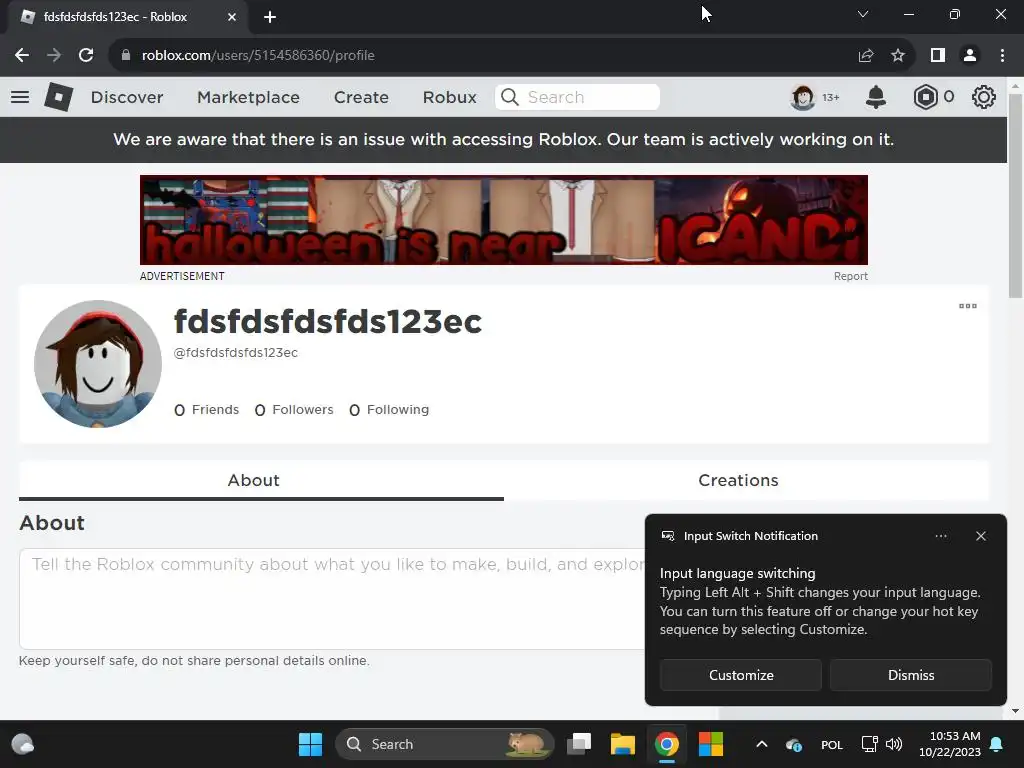Click the About description text box
Image resolution: width=1024 pixels, height=768 pixels.
(333, 599)
